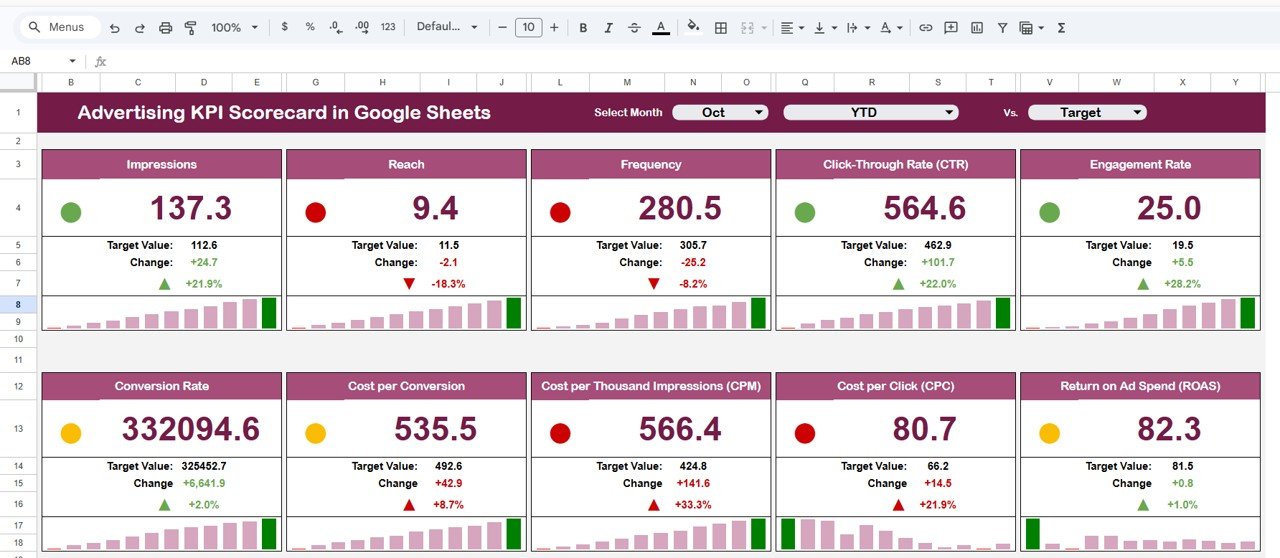Click the Create a filter icon
The image size is (1280, 558).
pos(1002,28)
